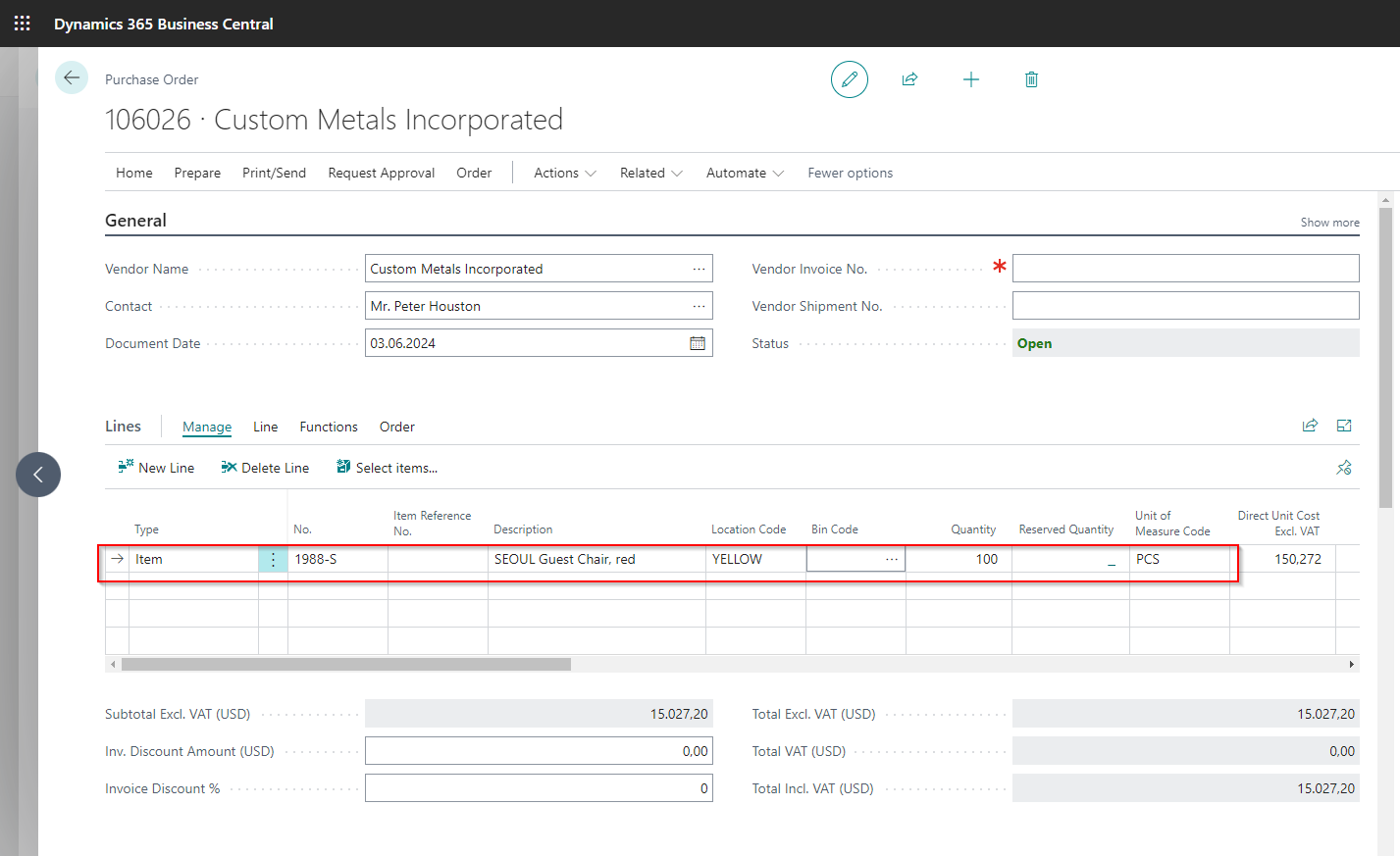Click the pin icon in Lines toolbar

[x=1344, y=468]
